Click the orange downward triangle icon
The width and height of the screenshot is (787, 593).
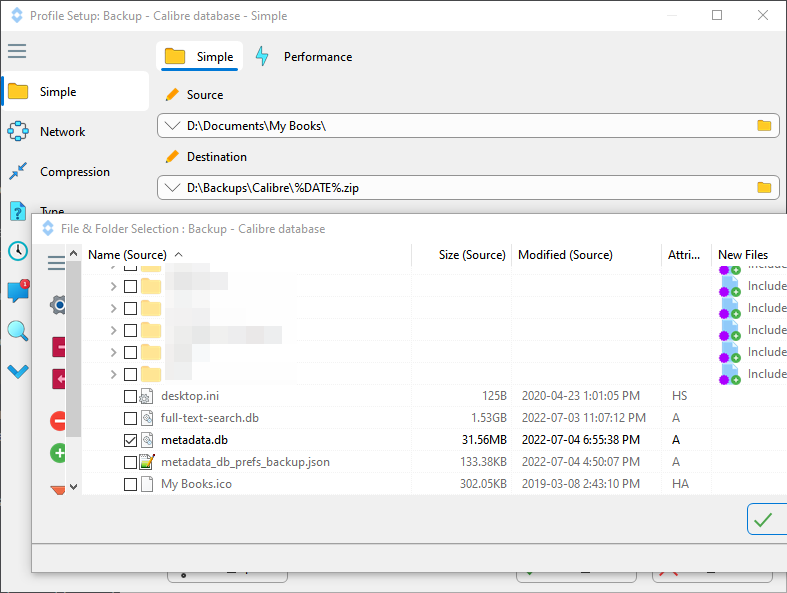(x=58, y=490)
